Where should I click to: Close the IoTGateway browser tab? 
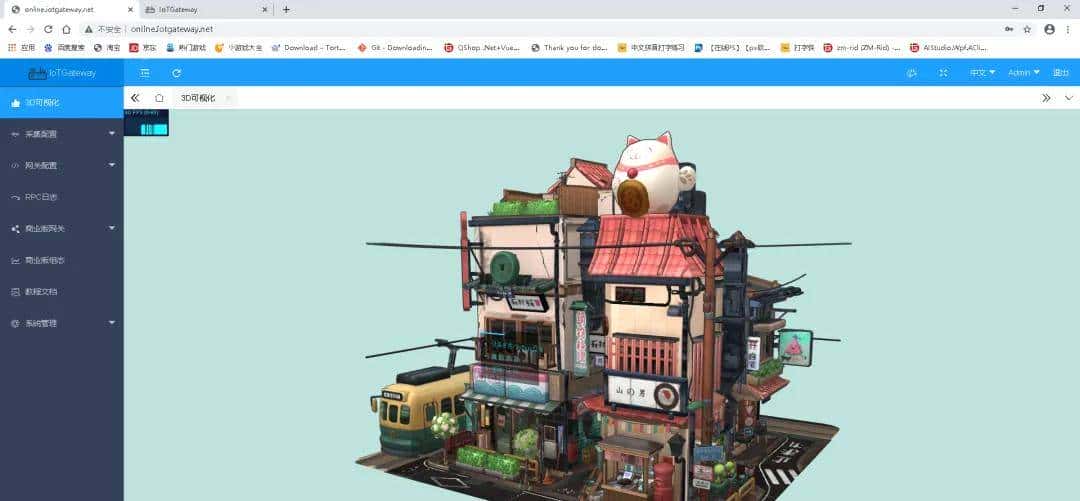click(265, 9)
